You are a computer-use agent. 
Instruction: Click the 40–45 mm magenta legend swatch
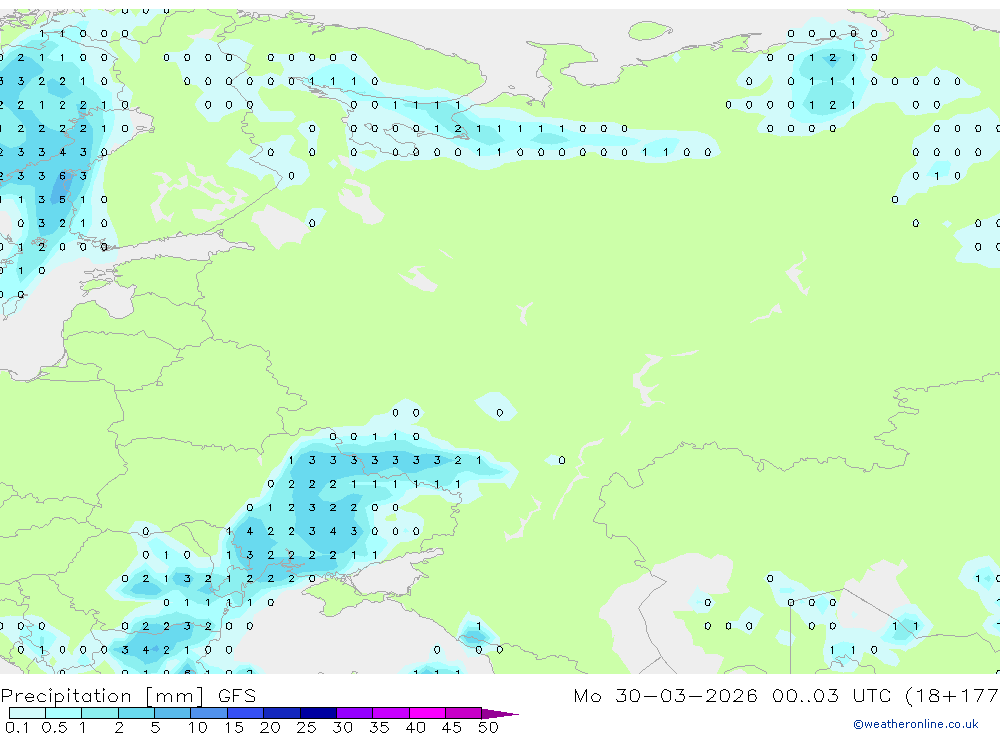click(427, 713)
